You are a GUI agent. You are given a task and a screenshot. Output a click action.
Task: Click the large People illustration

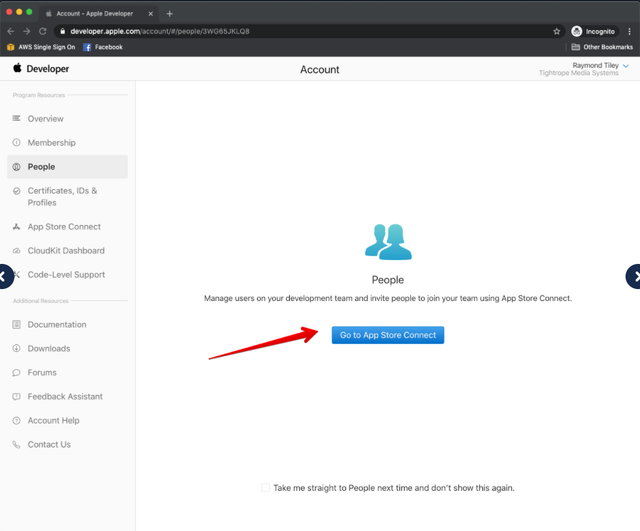(388, 242)
